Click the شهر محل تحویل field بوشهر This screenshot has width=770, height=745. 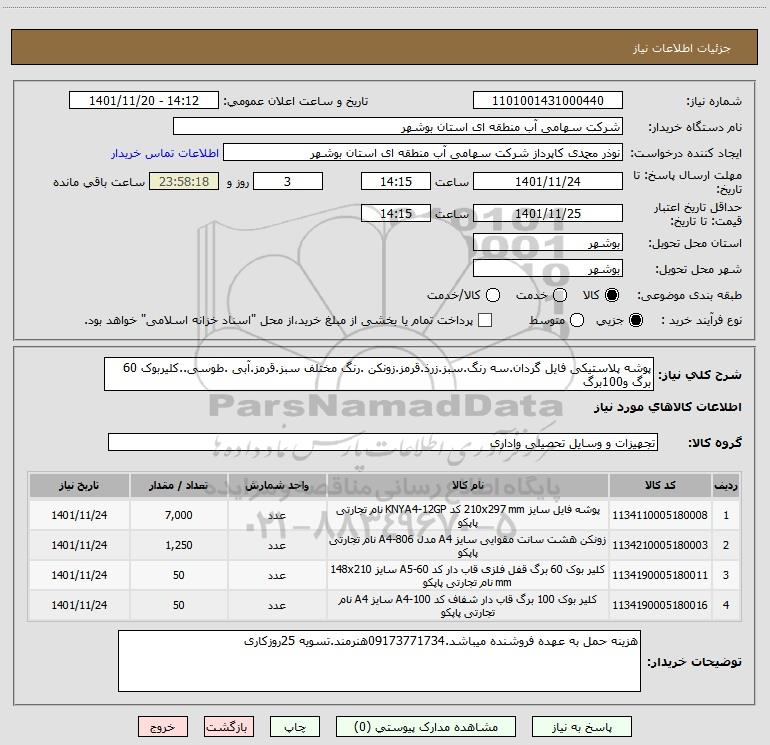[548, 268]
